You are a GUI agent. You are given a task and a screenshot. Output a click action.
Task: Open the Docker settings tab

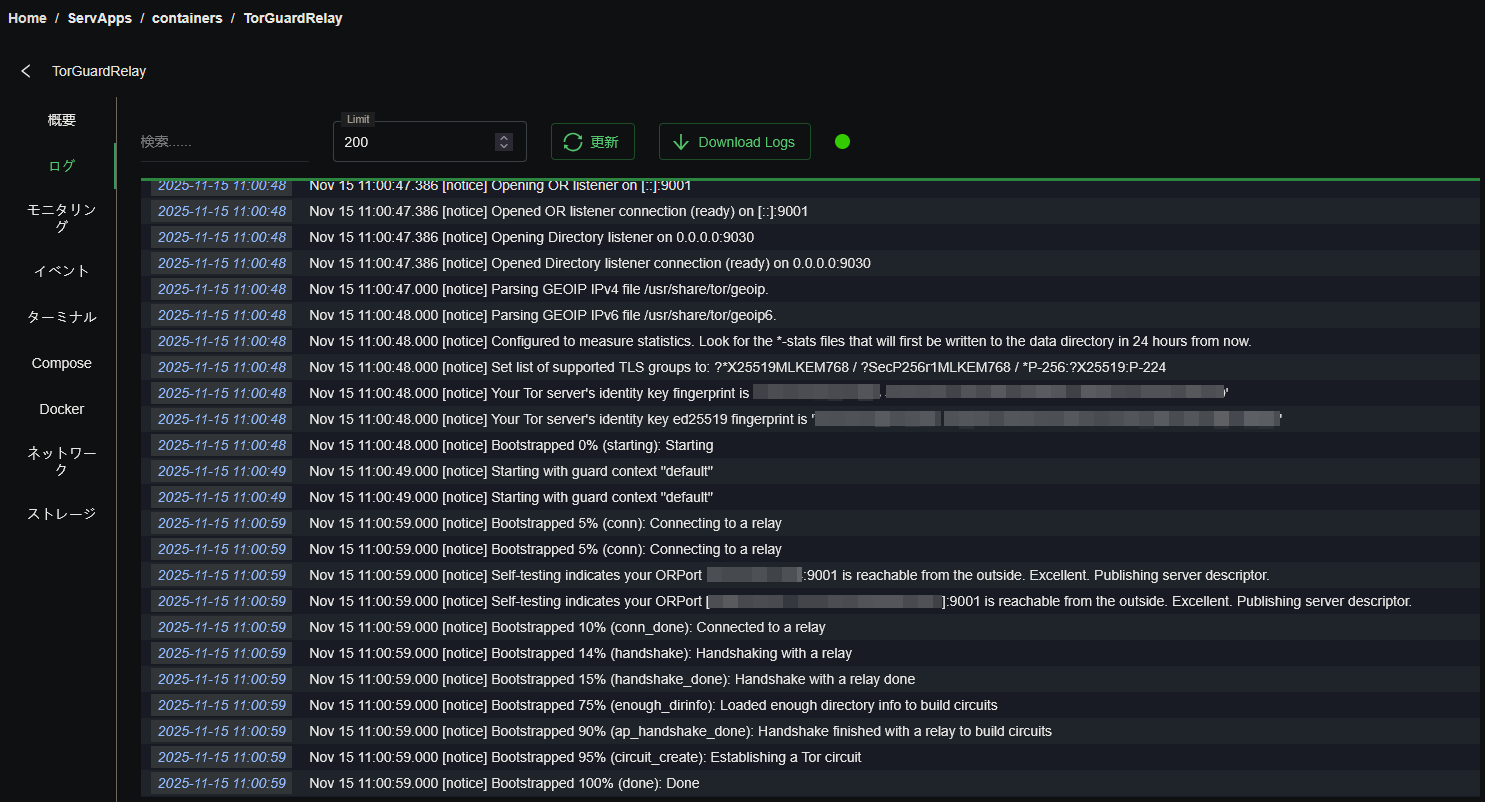(x=61, y=409)
